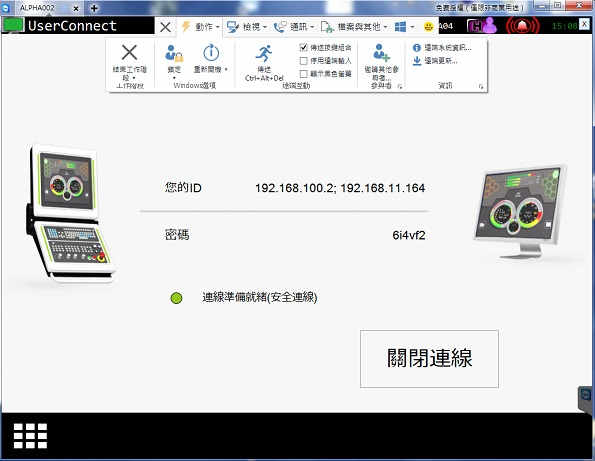Open the 檢視 (View) toolbar menu
Viewport: 595px width, 461px height.
[x=247, y=27]
